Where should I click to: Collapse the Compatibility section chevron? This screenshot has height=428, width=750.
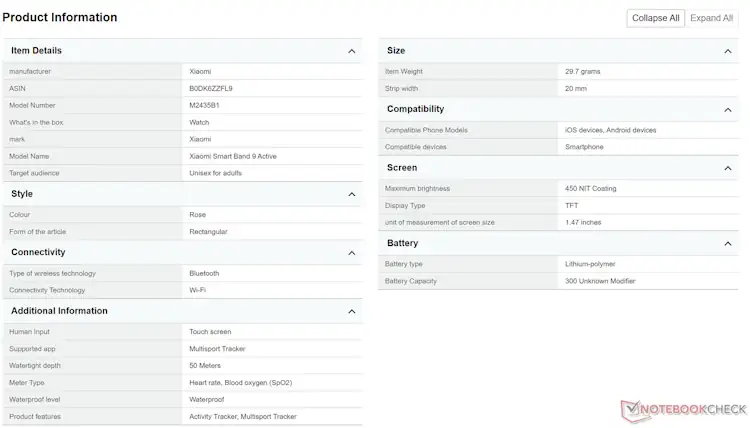pyautogui.click(x=728, y=110)
